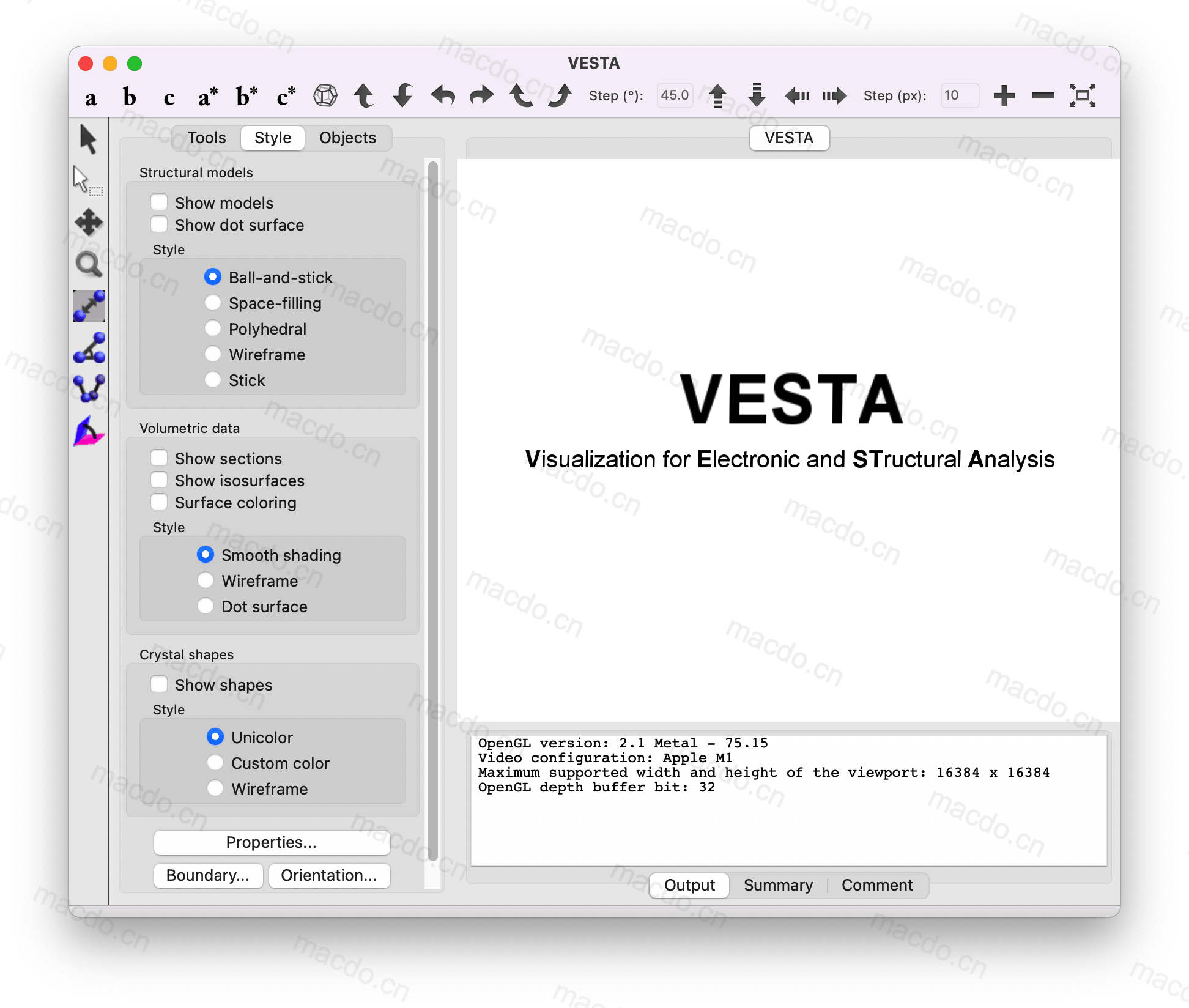Enable Show isosurfaces for volumetric data
The height and width of the screenshot is (1008, 1189).
click(x=159, y=481)
